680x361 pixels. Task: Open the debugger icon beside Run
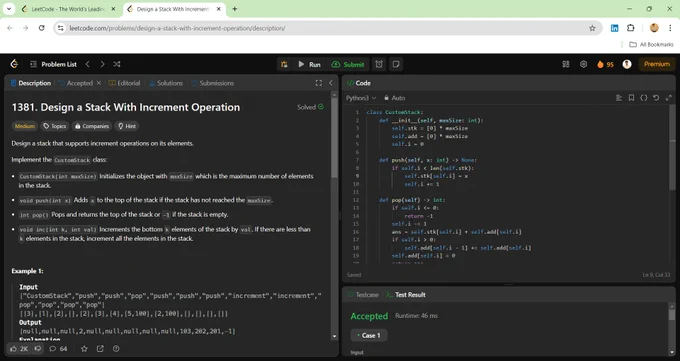(x=284, y=64)
